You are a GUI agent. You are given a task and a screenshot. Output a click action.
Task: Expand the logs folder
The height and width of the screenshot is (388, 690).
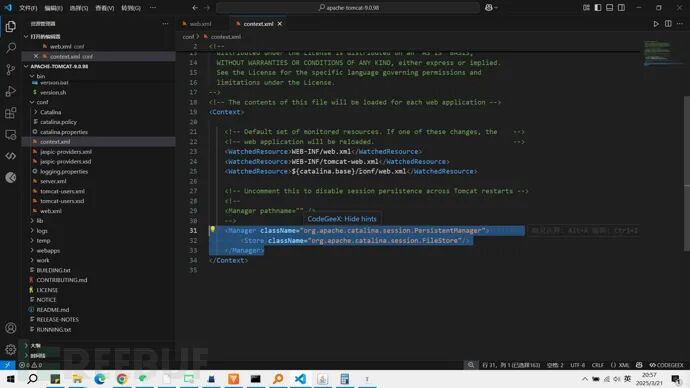pos(32,231)
